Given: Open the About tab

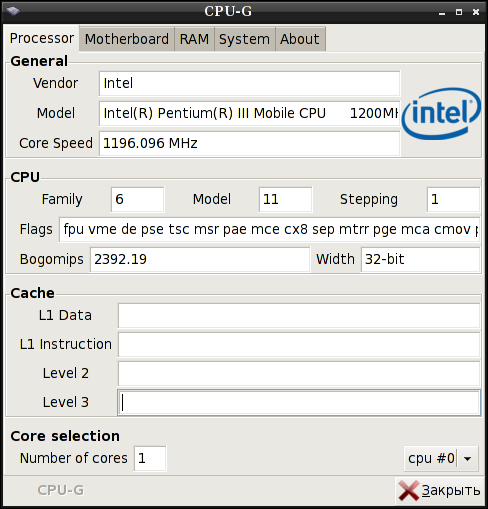Looking at the screenshot, I should (300, 39).
